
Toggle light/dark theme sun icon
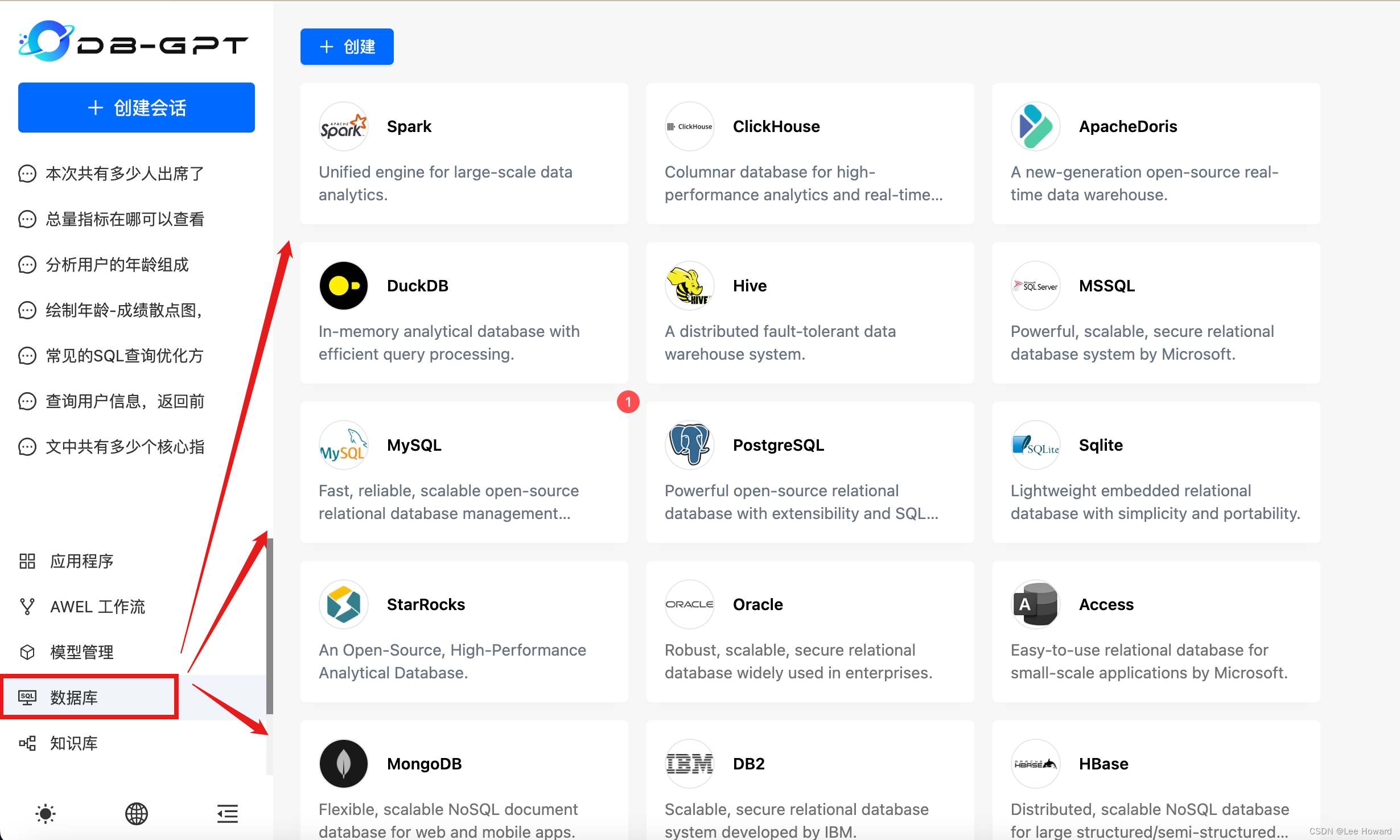tap(46, 814)
